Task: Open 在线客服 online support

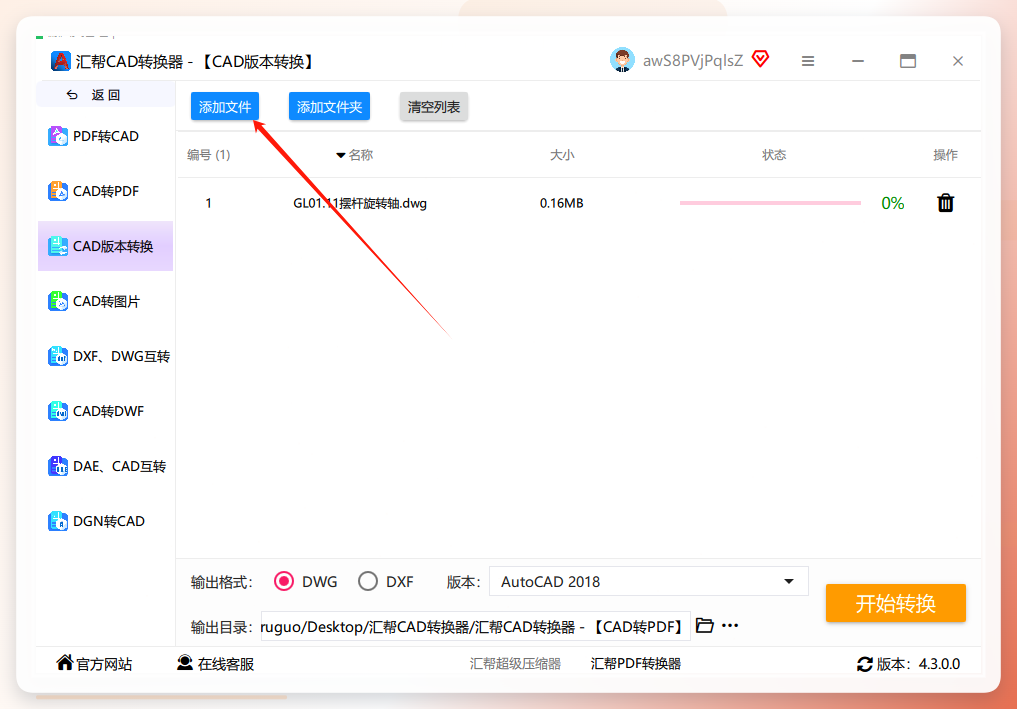Action: coord(216,664)
